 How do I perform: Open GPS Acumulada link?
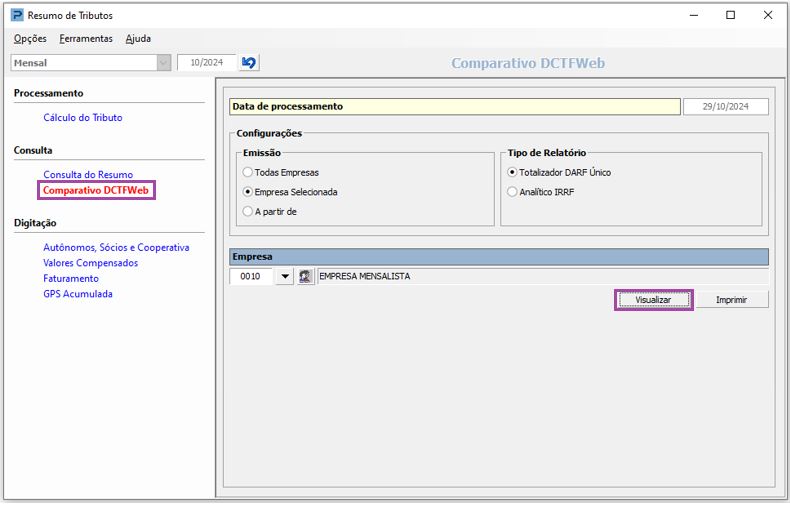(78, 294)
